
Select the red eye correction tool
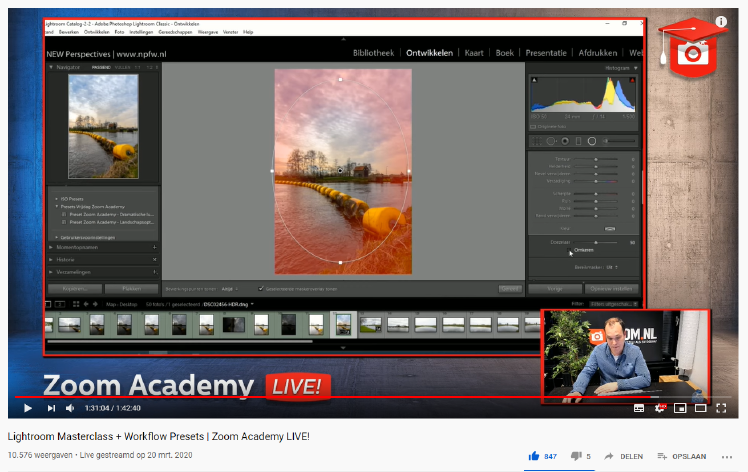point(565,141)
